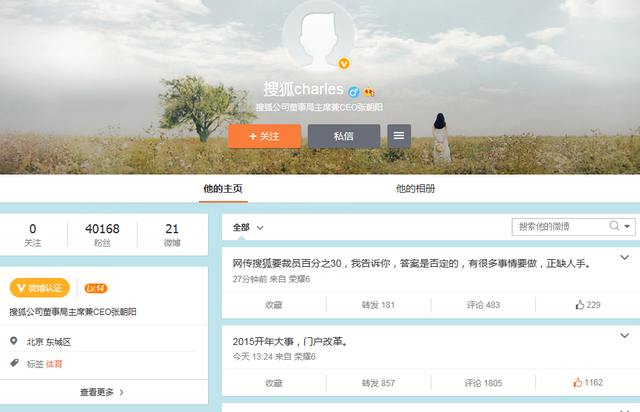Viewport: 640px width, 412px height.
Task: Expand 查看更多 in the profile card
Action: pos(103,393)
